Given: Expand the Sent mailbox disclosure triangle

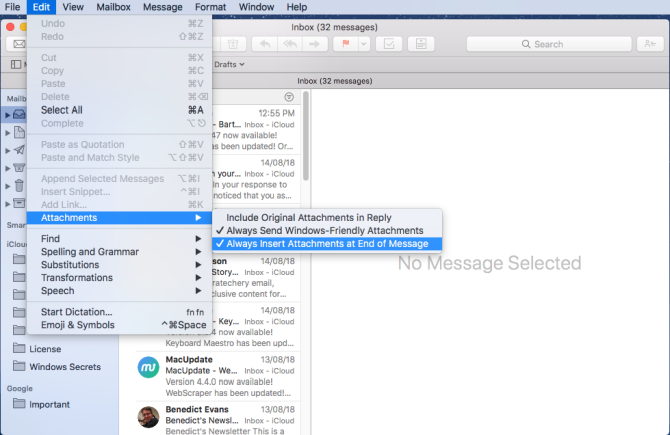Looking at the screenshot, I should tap(8, 151).
